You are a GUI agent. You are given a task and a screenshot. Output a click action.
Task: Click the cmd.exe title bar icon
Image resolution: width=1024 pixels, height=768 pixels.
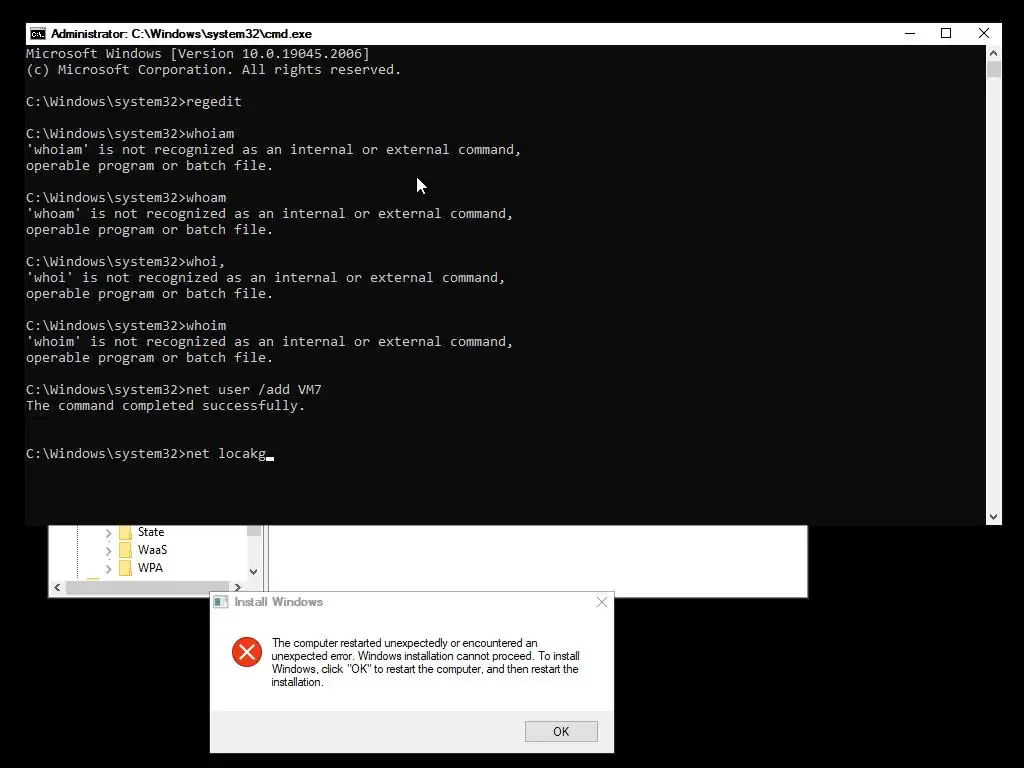click(x=38, y=34)
